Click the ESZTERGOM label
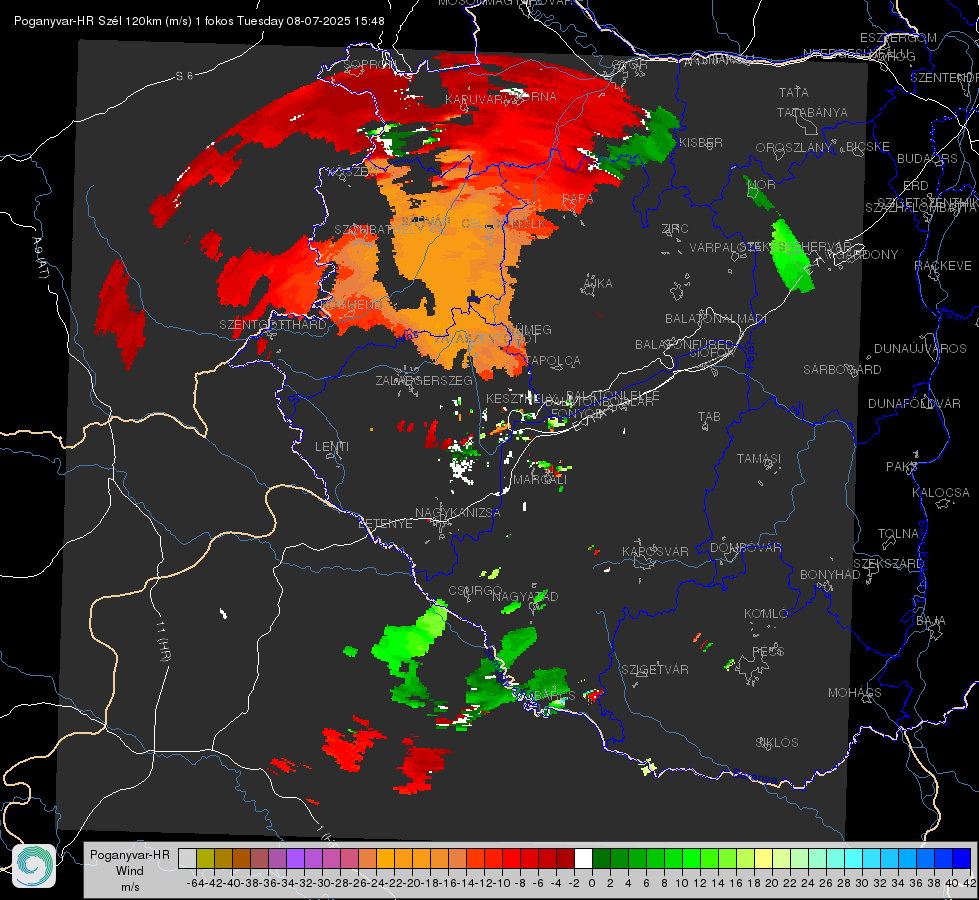Viewport: 979px width, 900px height. coord(898,38)
